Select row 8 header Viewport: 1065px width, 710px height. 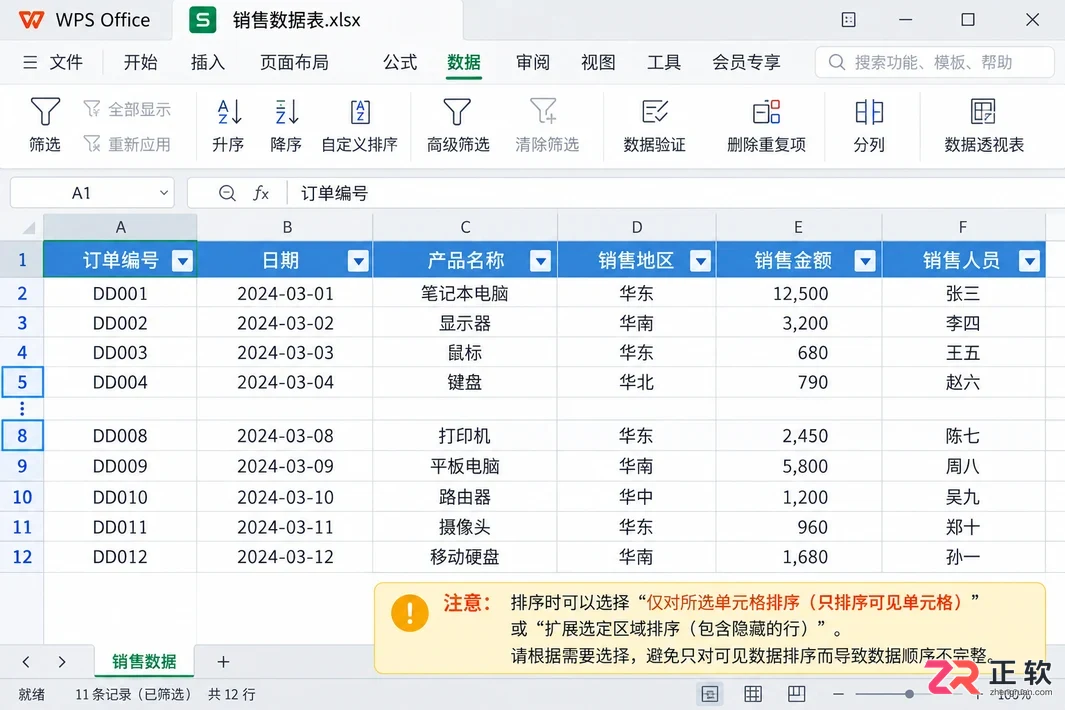point(22,436)
